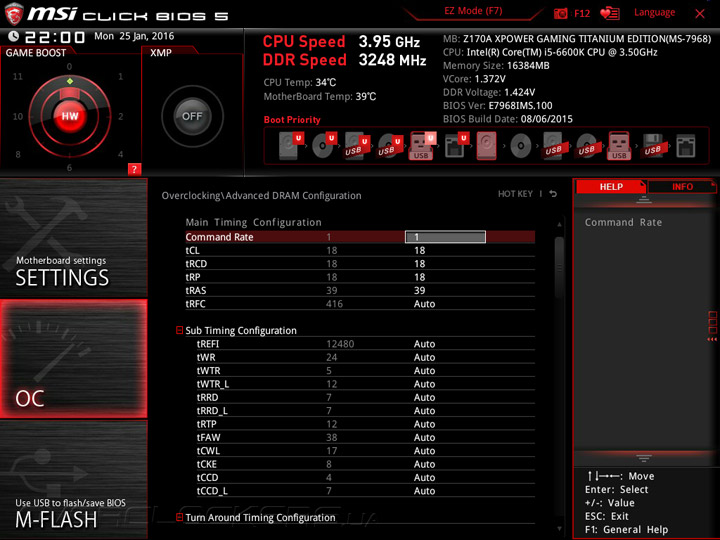Select the highlighted UEFI USB key boot icon
The height and width of the screenshot is (540, 720).
coord(422,146)
